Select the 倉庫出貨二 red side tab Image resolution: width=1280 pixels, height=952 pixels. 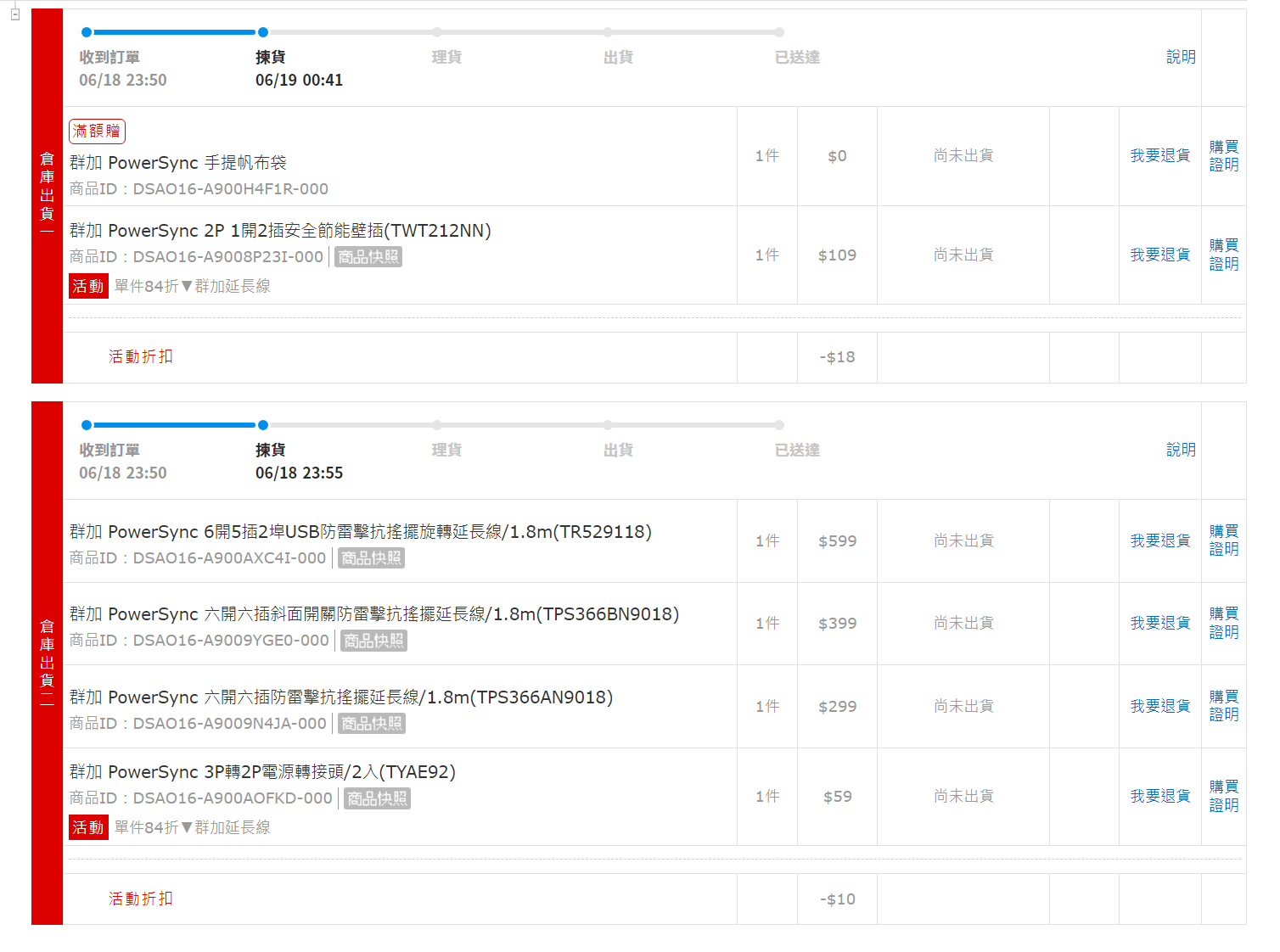[47, 663]
